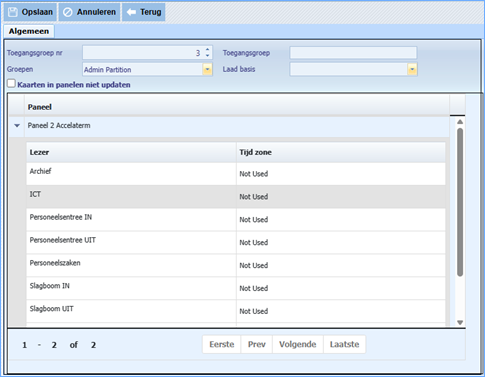Click Not Used for Personeelsentree UIT
The width and height of the screenshot is (485, 377).
point(254,243)
